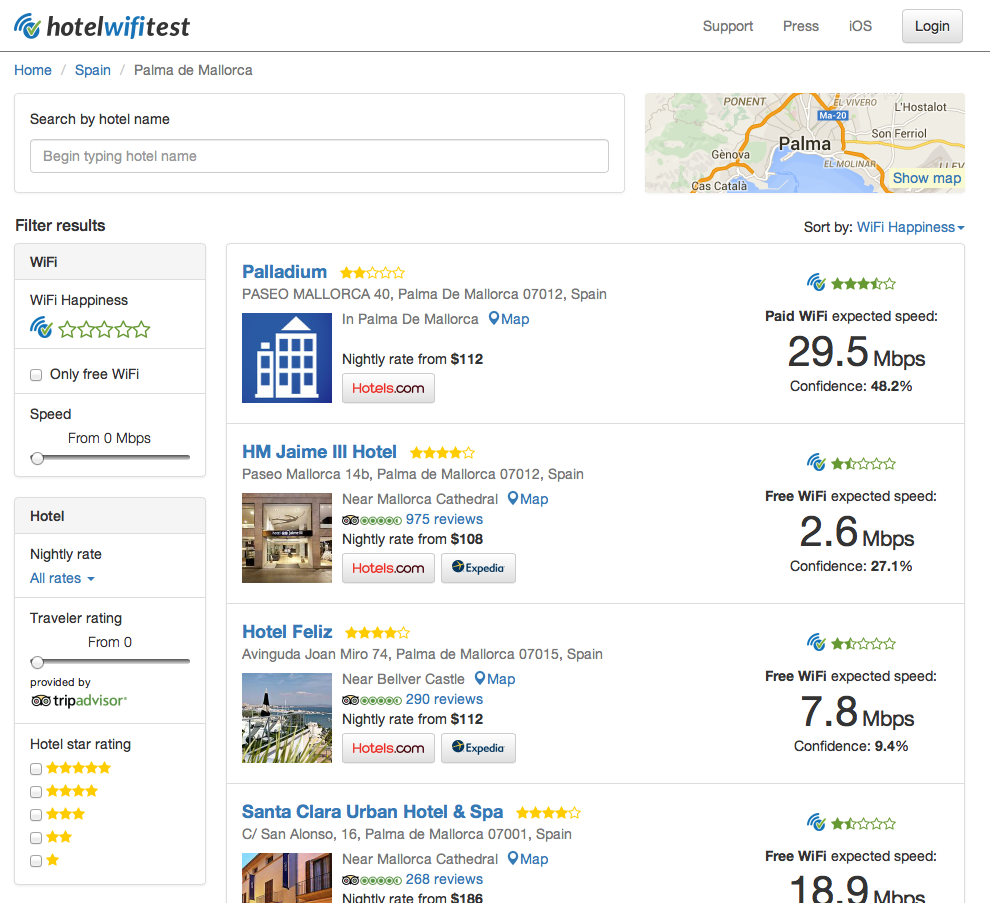Click the Palma map preview

804,143
